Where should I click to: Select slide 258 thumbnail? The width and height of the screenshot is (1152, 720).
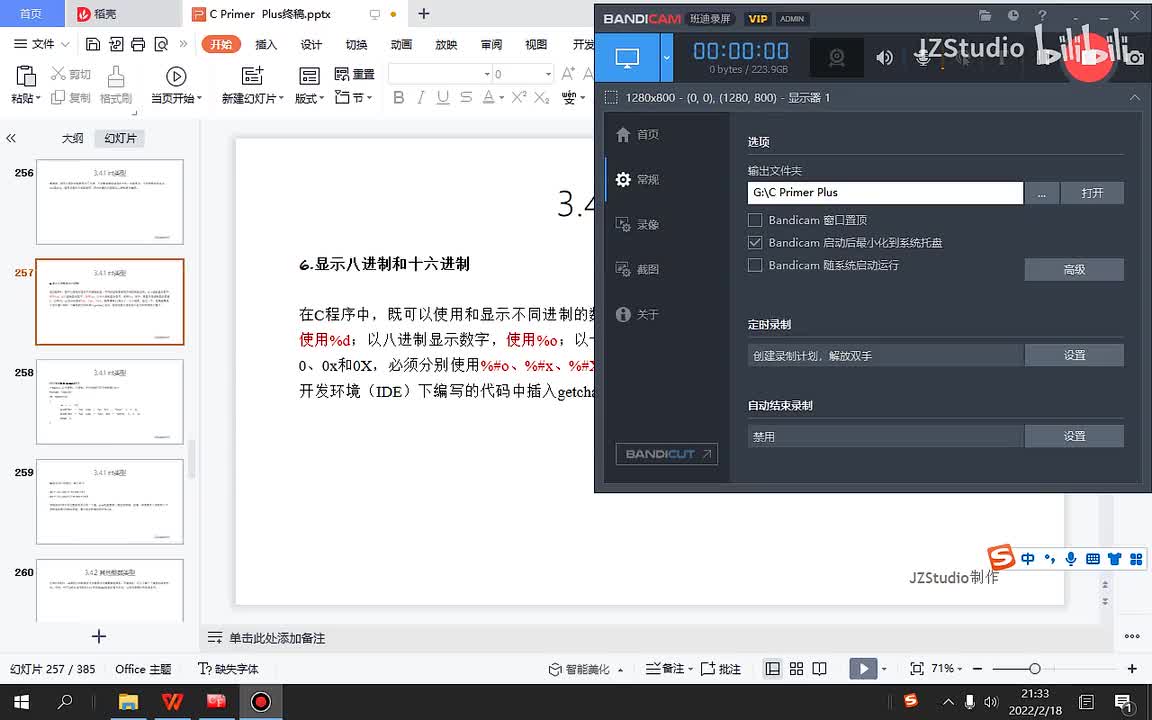click(109, 402)
